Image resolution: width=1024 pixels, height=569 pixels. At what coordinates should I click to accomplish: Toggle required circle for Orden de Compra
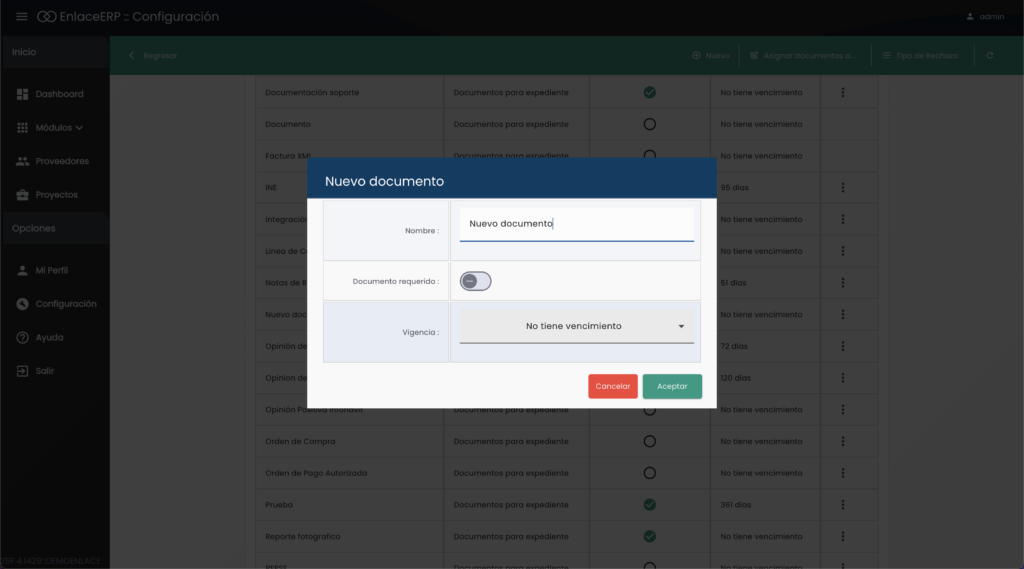click(x=649, y=441)
